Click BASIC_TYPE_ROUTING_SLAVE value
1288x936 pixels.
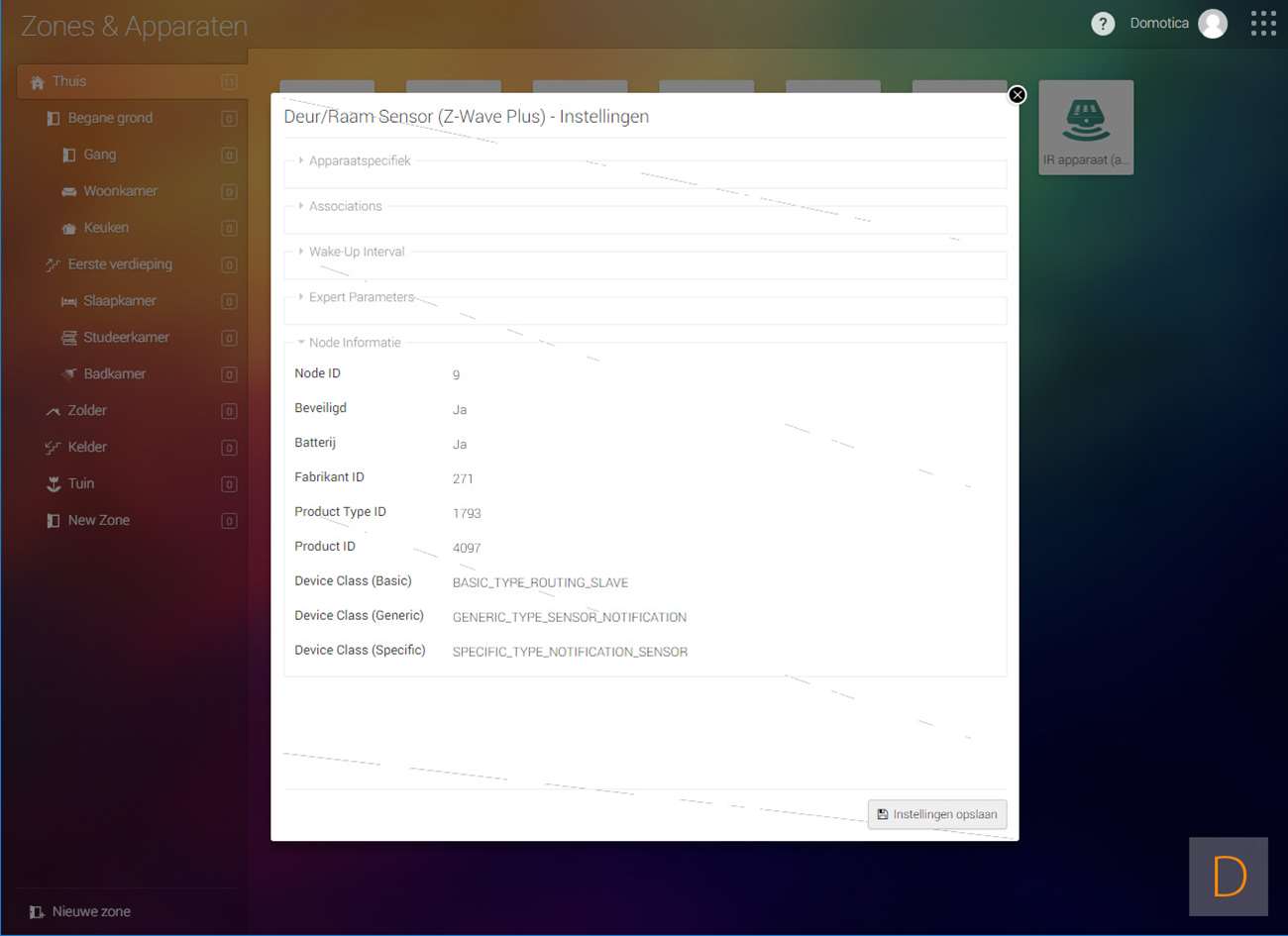540,583
